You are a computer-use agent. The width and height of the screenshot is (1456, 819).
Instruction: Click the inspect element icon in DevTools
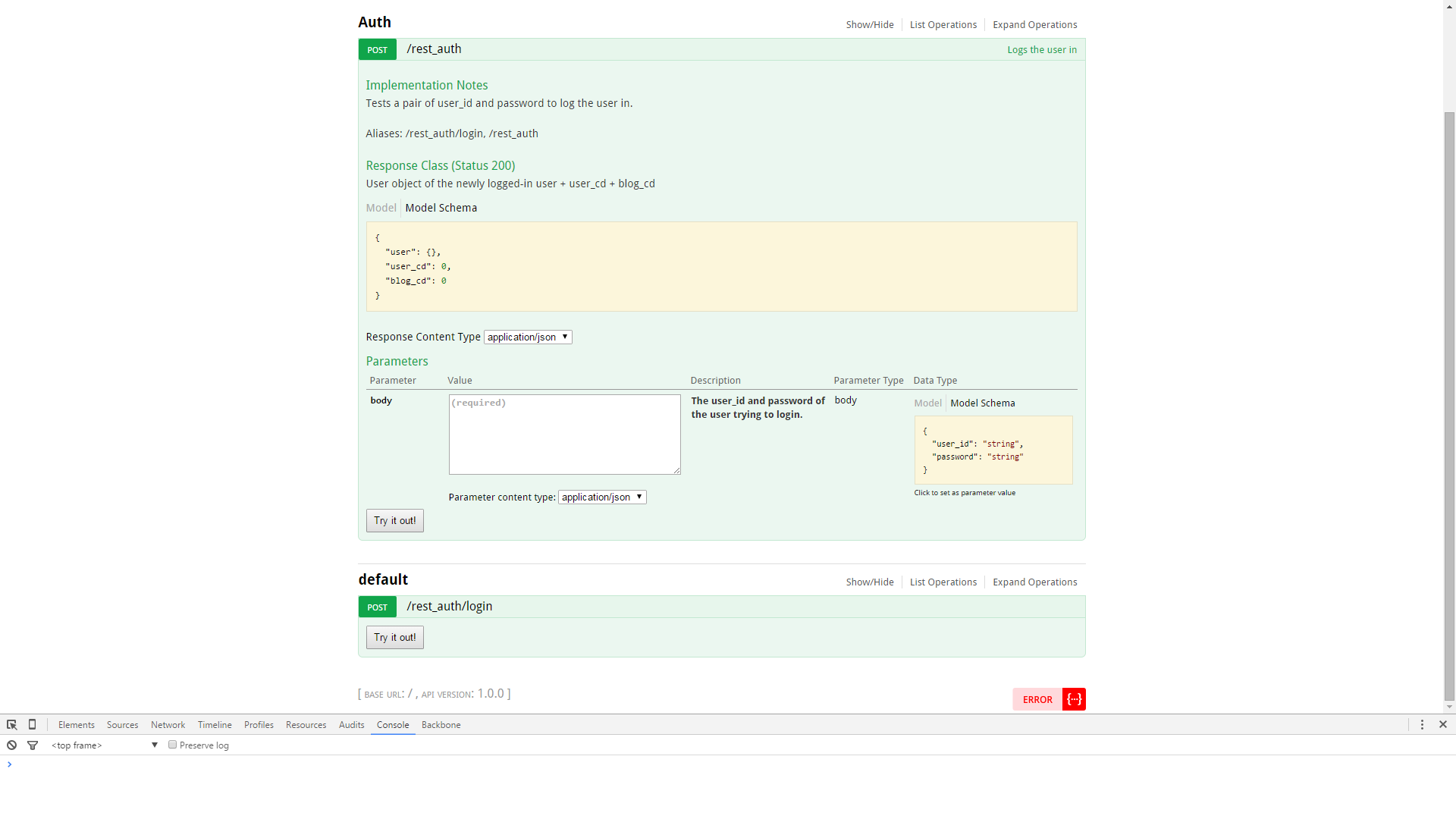[11, 725]
